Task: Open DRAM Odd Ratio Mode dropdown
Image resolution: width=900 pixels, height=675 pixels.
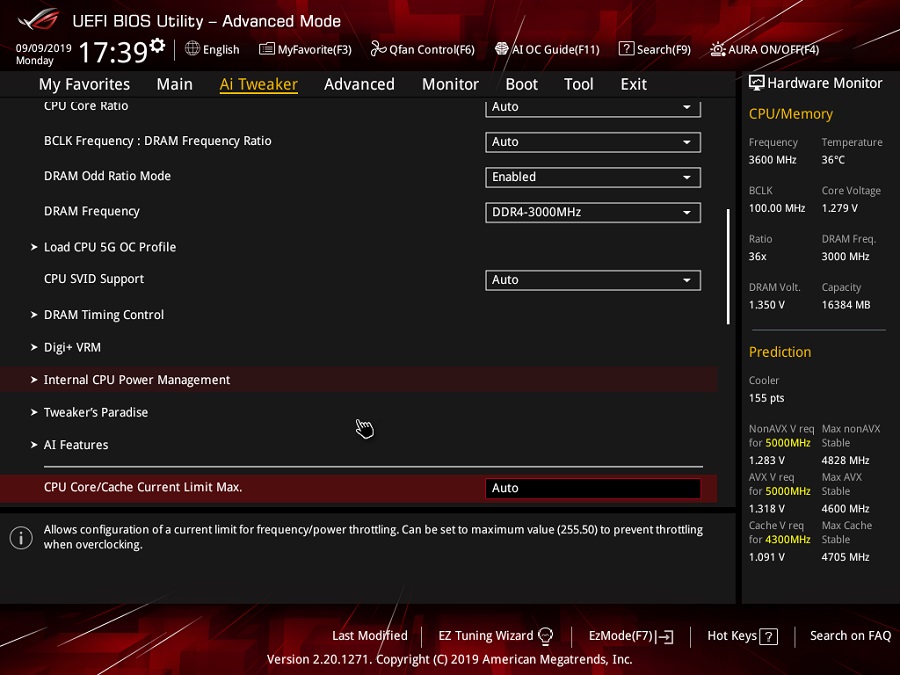Action: tap(593, 177)
